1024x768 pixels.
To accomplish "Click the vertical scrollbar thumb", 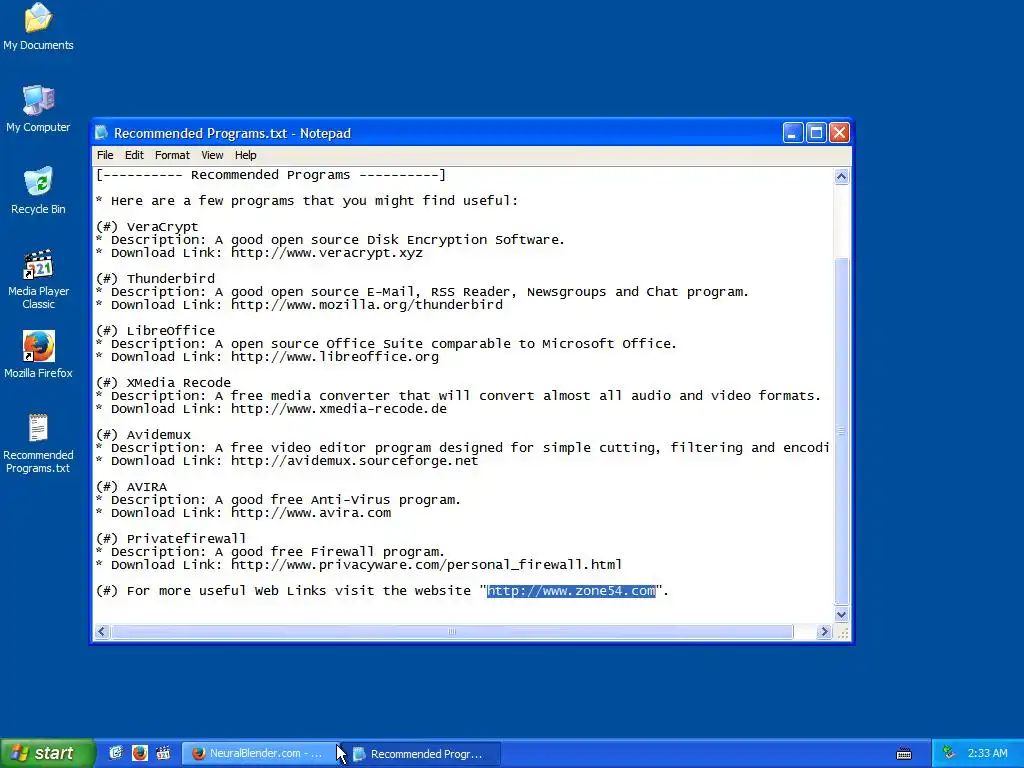I will (842, 431).
